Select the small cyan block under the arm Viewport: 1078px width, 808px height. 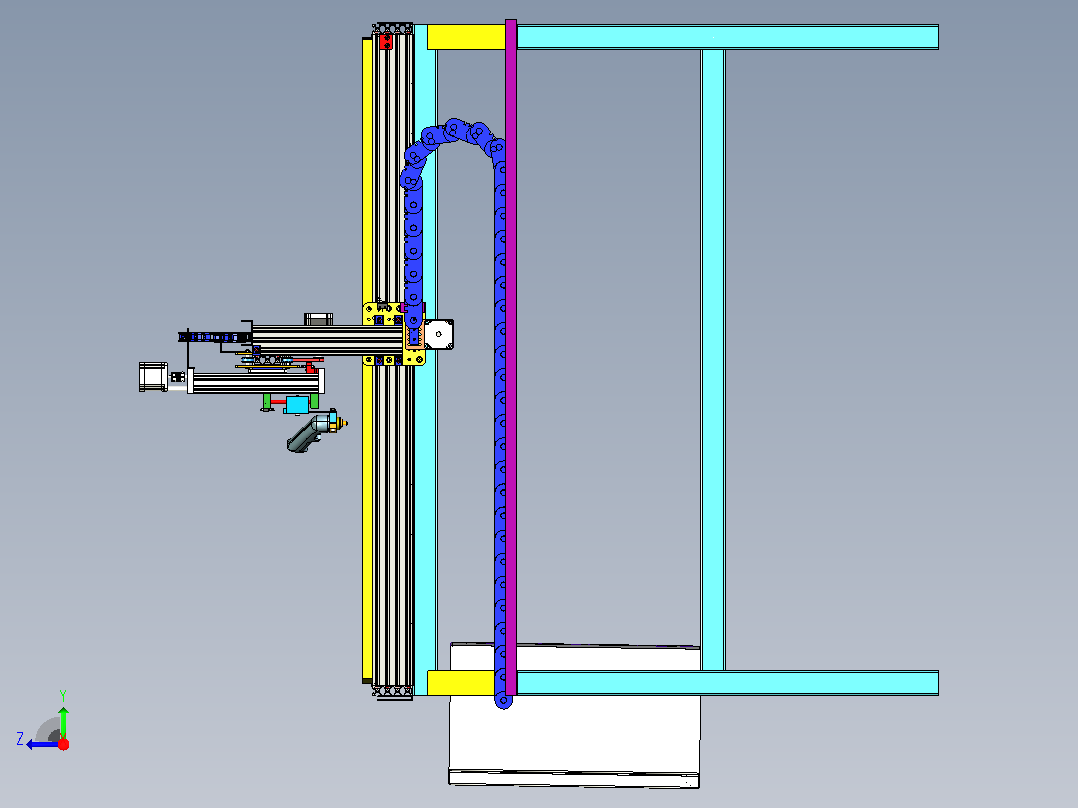coord(297,404)
